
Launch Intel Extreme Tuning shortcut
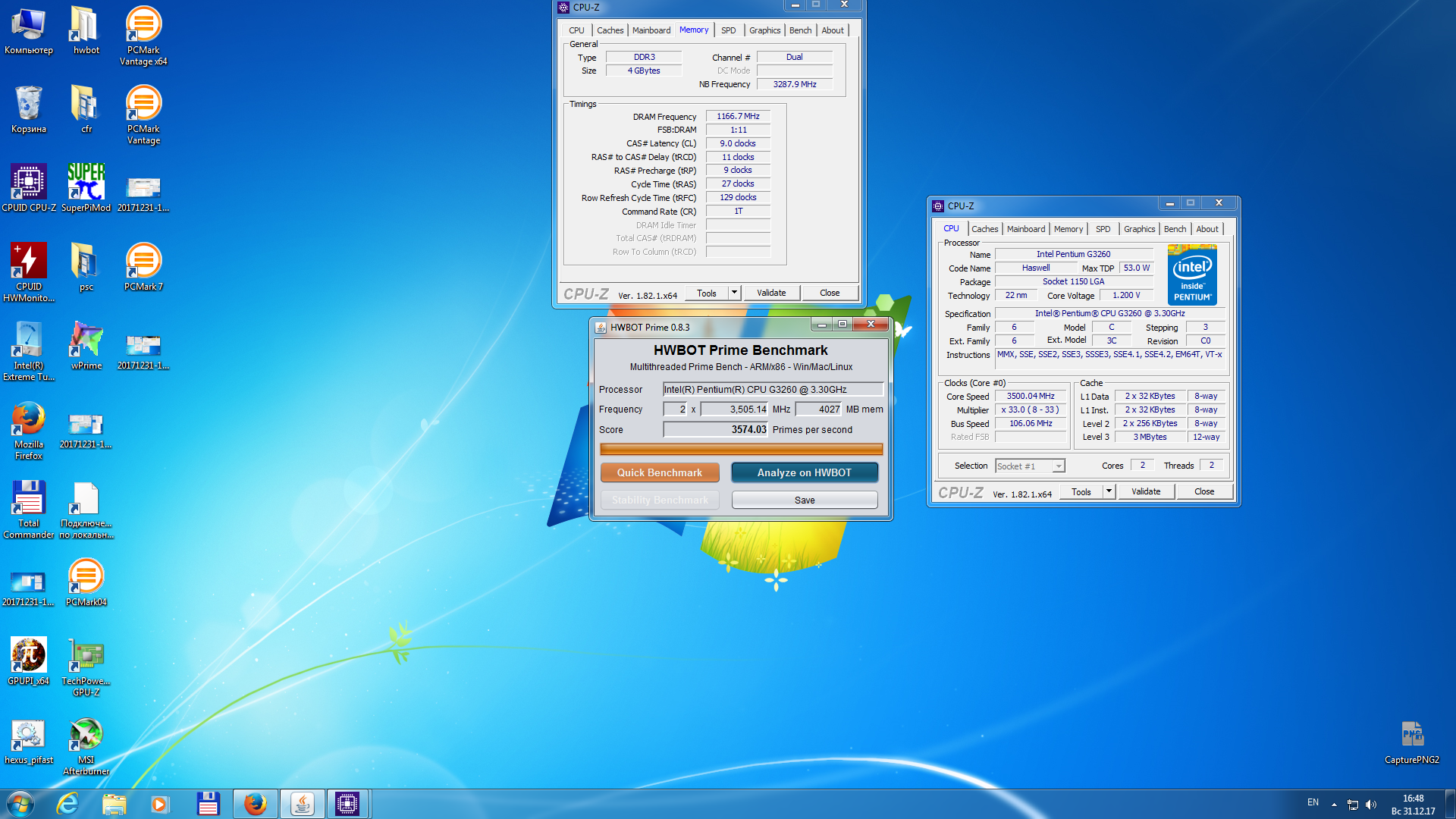29,352
